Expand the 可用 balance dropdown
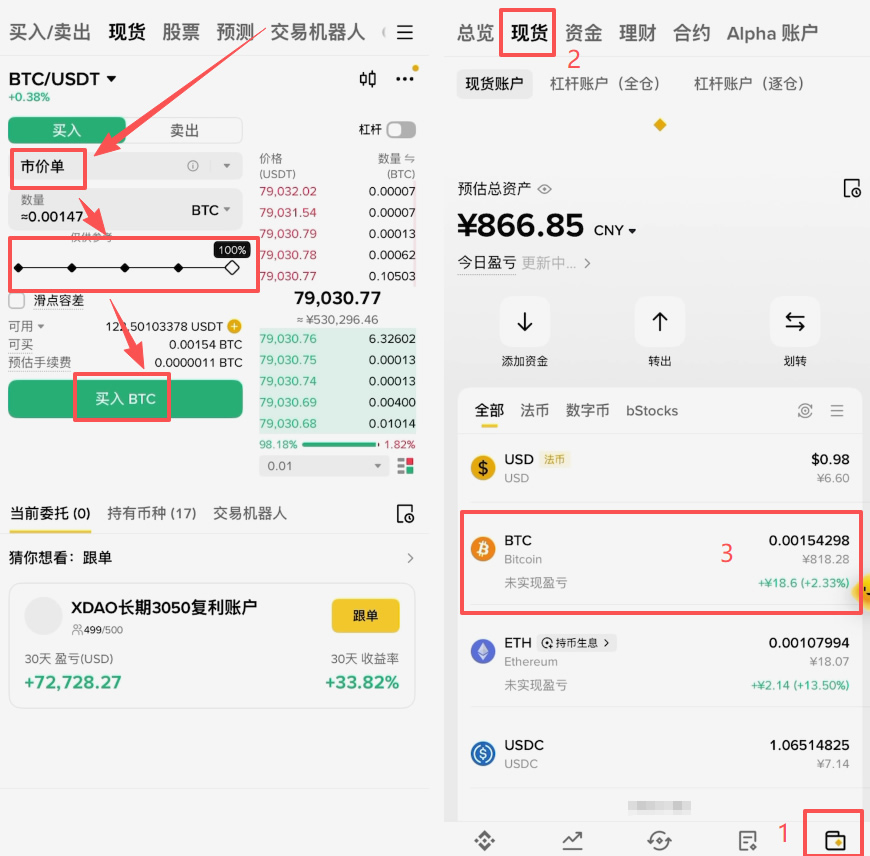Image resolution: width=870 pixels, height=856 pixels. pos(26,326)
